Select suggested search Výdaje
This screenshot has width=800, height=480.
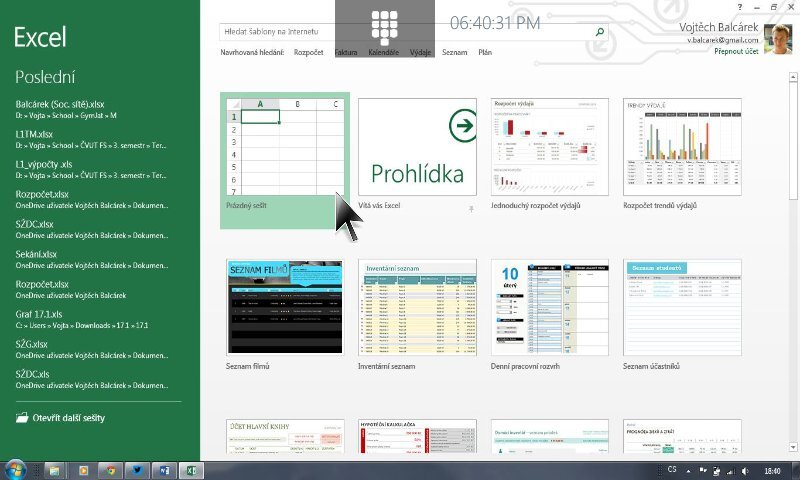[420, 52]
